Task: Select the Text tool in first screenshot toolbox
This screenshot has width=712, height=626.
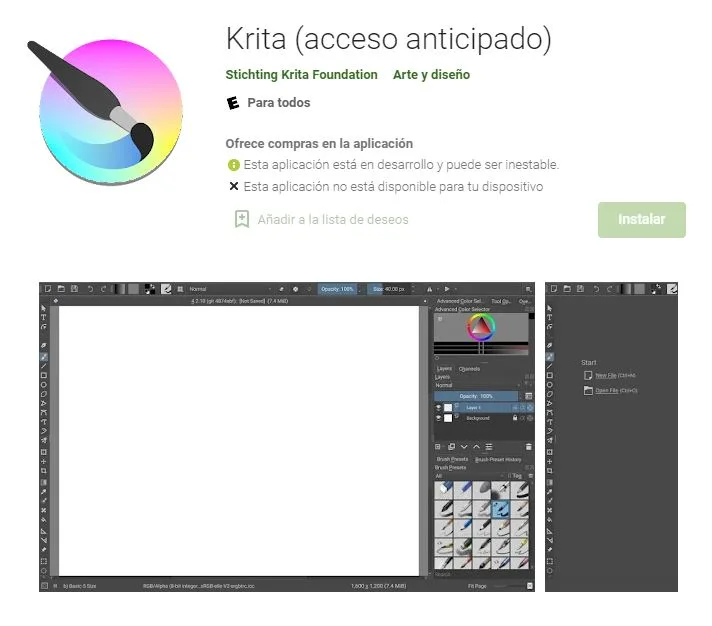Action: point(44,317)
